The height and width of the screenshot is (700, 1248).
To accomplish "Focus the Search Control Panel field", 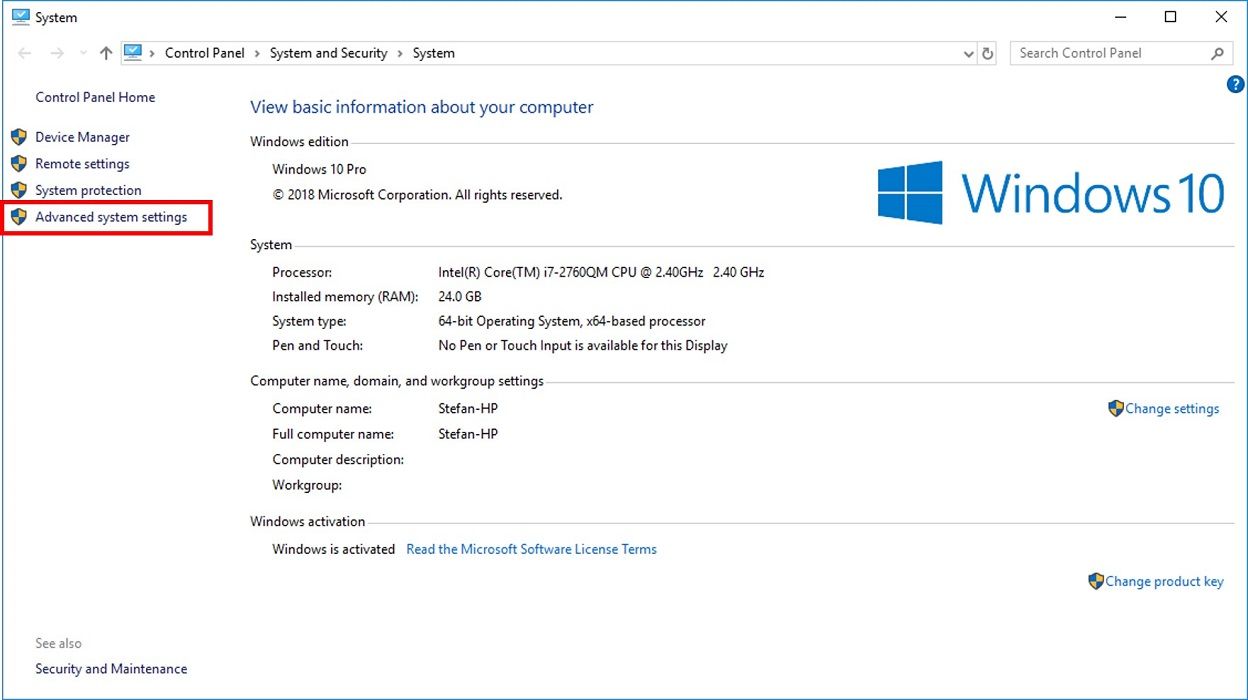I will [1105, 54].
